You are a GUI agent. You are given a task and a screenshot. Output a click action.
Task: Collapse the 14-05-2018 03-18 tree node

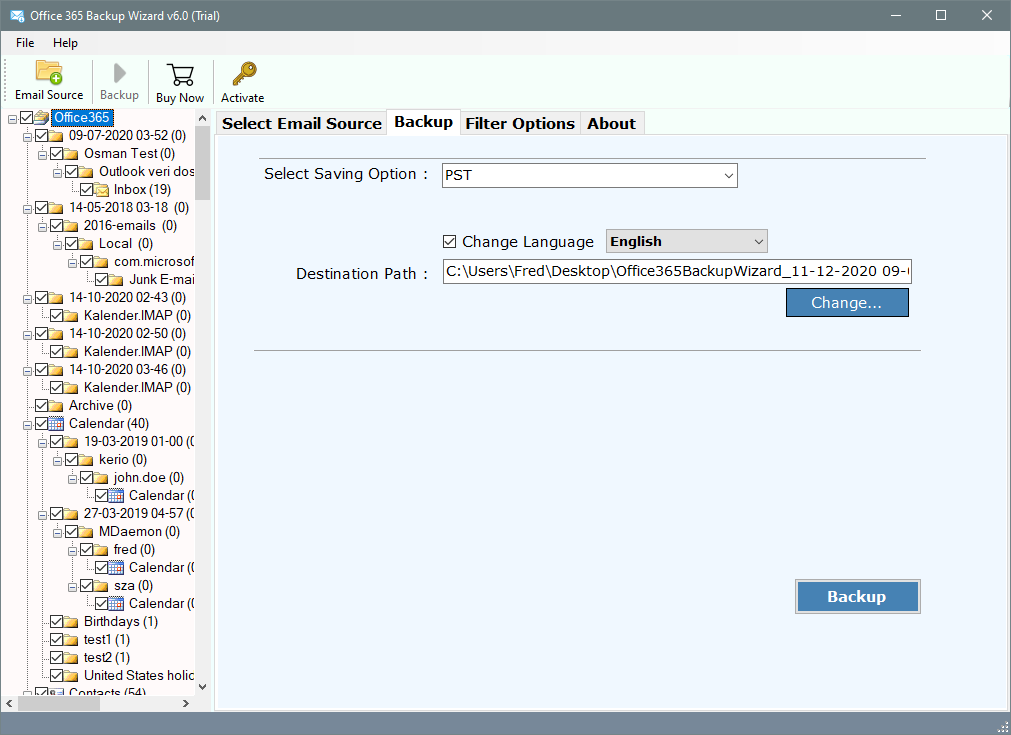click(27, 210)
